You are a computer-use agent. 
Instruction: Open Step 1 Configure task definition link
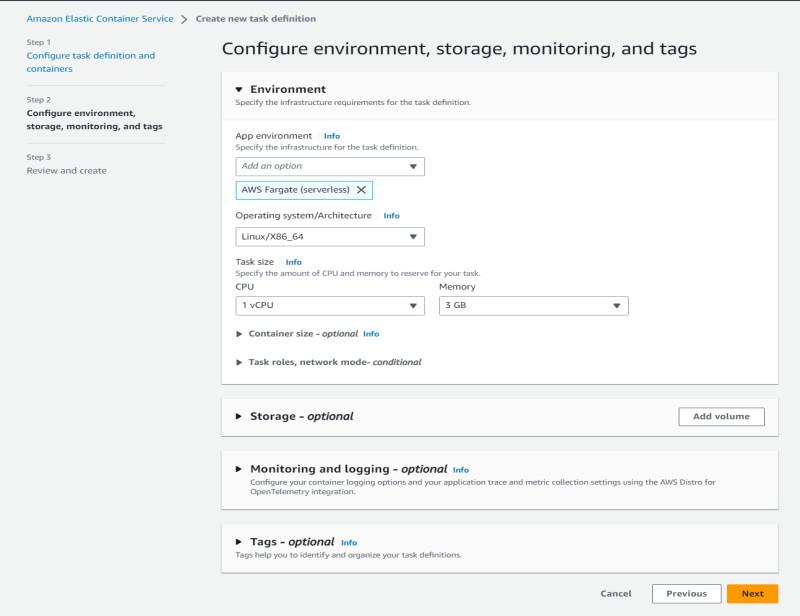(x=90, y=62)
